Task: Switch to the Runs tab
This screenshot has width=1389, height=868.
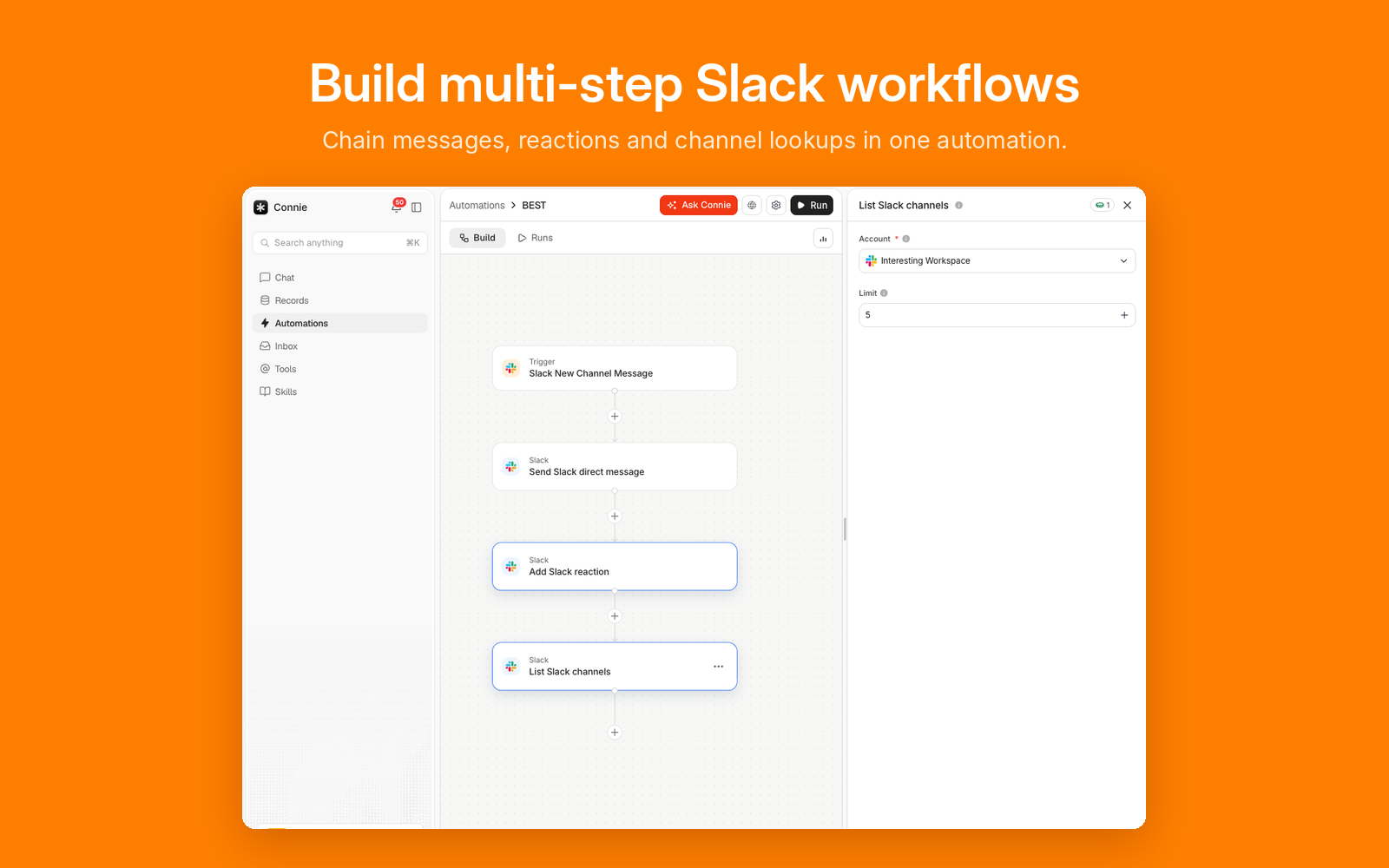Action: 536,238
